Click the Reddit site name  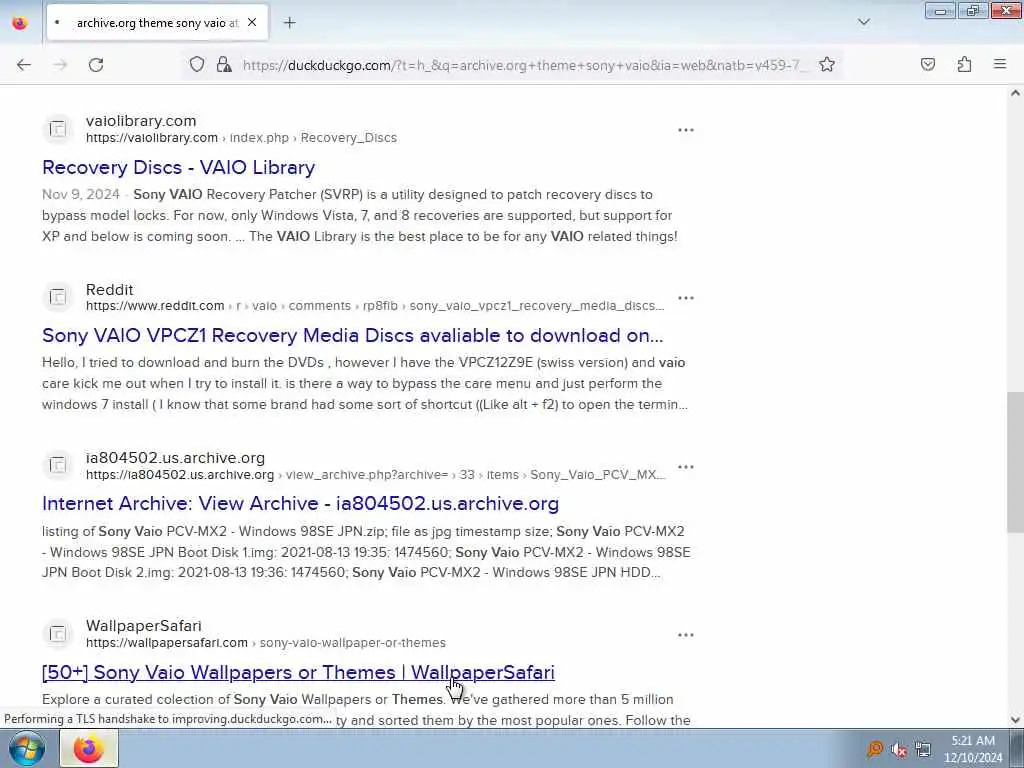(109, 289)
